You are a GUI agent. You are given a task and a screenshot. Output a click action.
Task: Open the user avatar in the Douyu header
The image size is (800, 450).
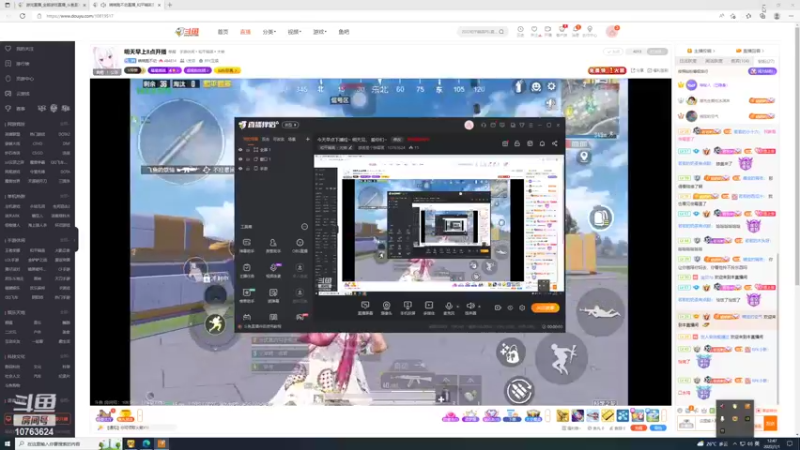[611, 32]
